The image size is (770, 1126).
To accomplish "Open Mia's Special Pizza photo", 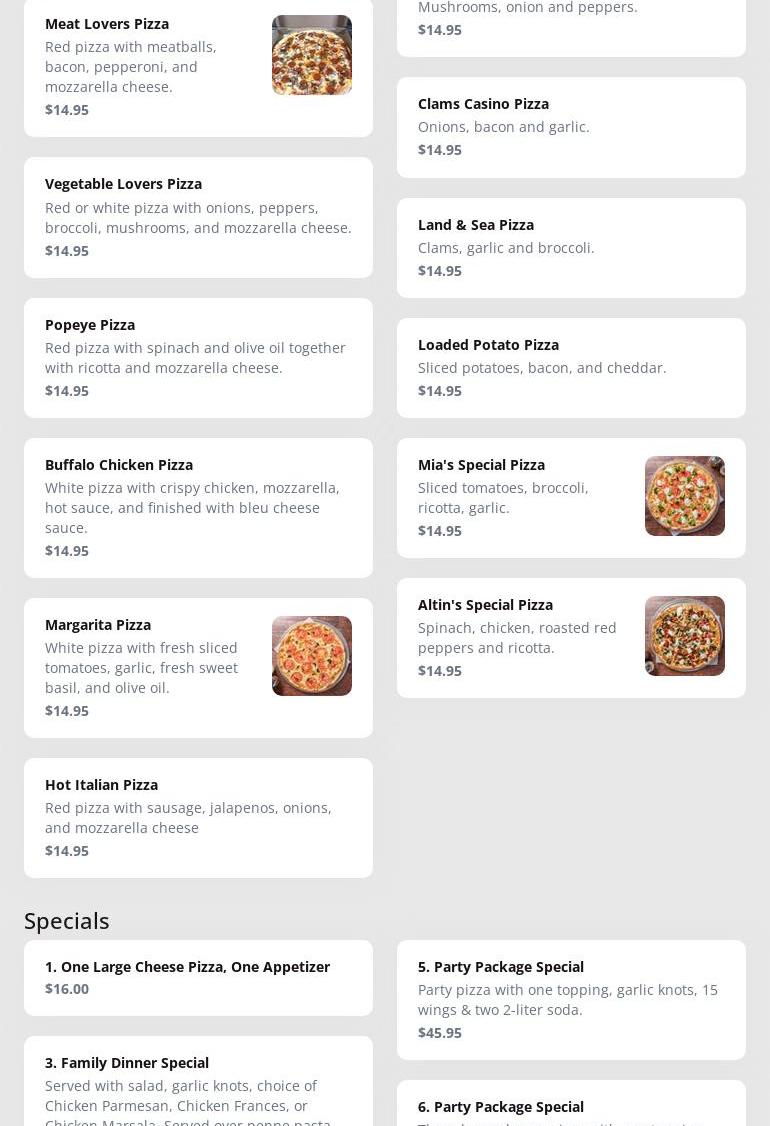I will click(x=684, y=496).
